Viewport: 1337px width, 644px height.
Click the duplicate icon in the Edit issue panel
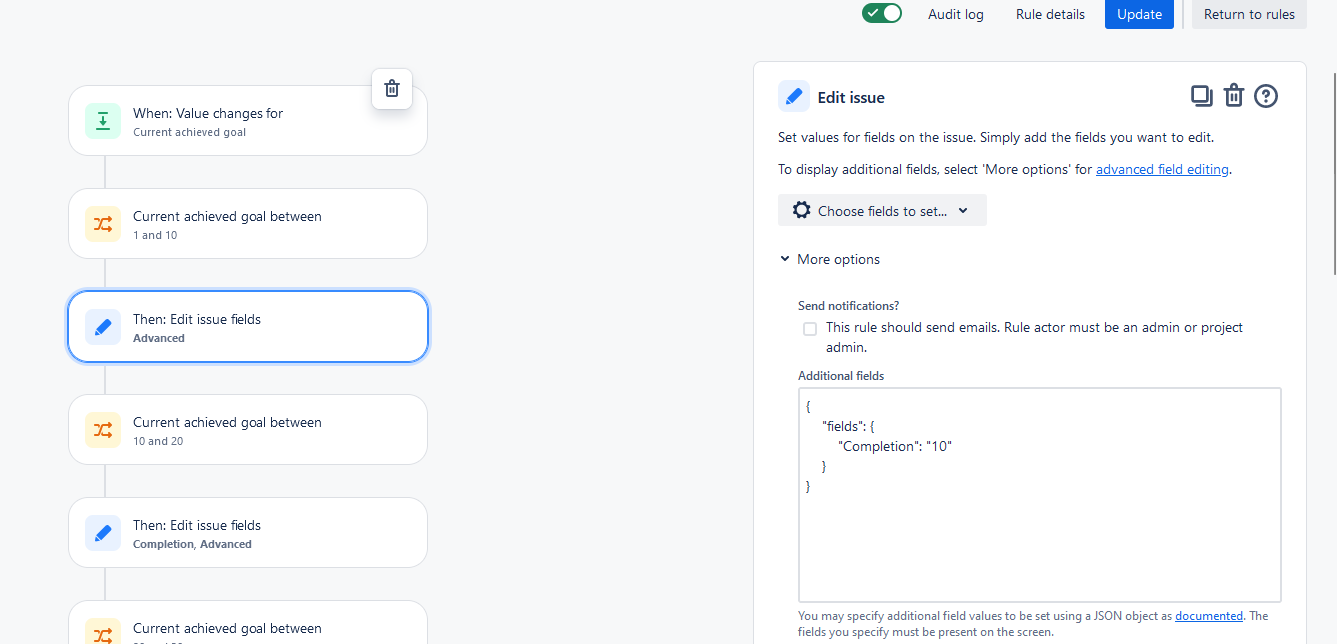point(1201,95)
